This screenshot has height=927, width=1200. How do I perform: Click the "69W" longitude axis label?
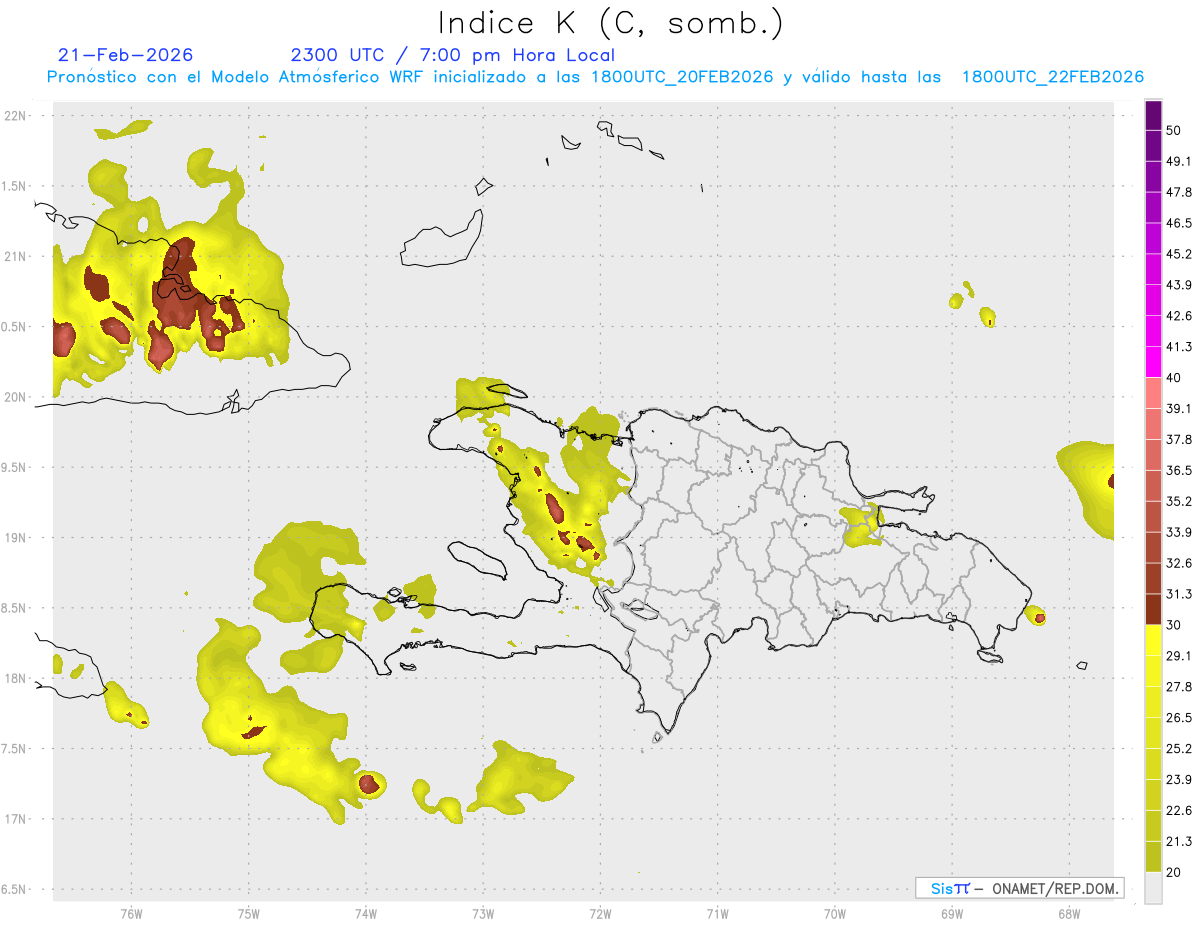pos(952,914)
